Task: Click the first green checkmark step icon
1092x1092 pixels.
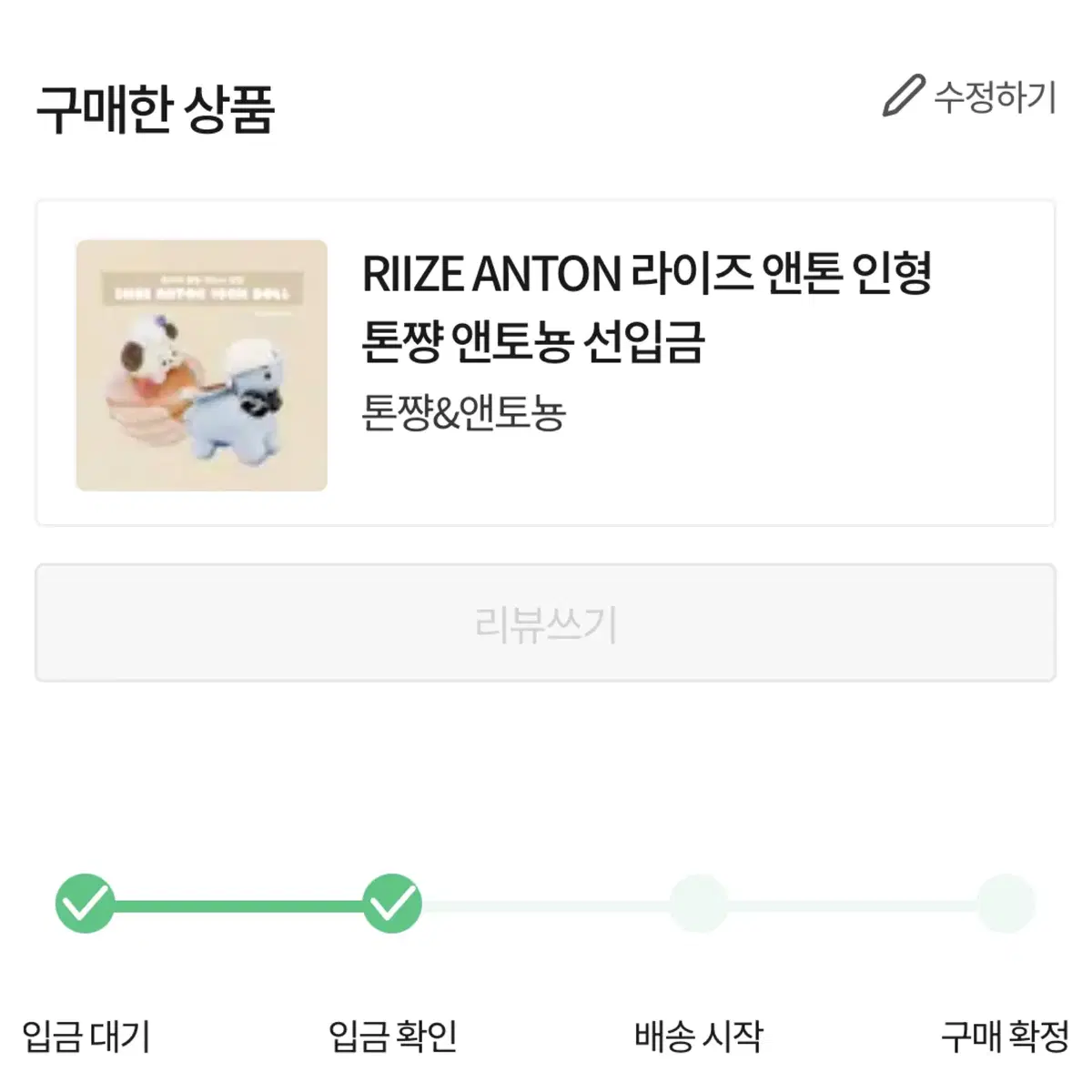Action: coord(85,903)
